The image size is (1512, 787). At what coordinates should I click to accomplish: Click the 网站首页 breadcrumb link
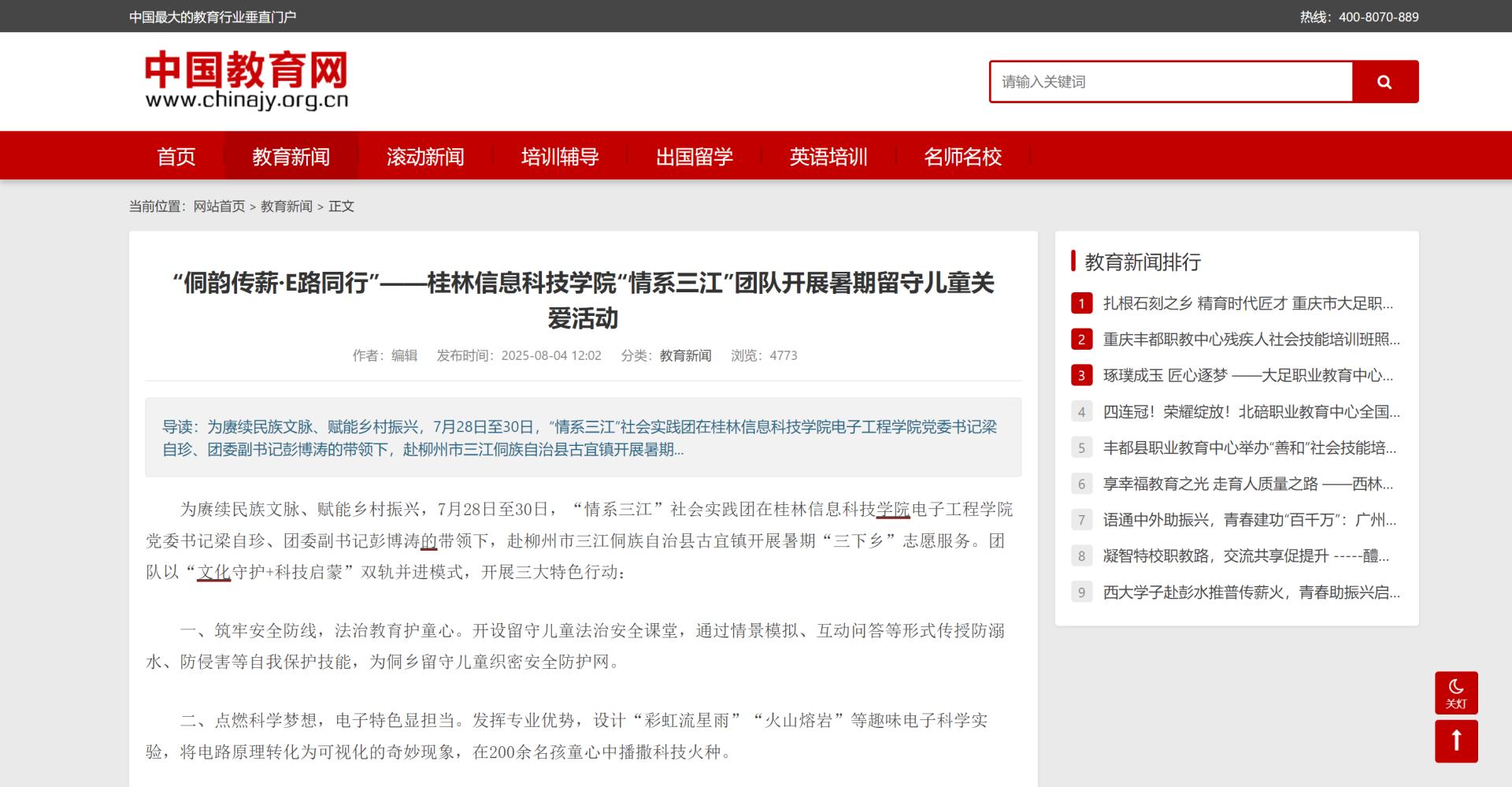click(x=219, y=206)
